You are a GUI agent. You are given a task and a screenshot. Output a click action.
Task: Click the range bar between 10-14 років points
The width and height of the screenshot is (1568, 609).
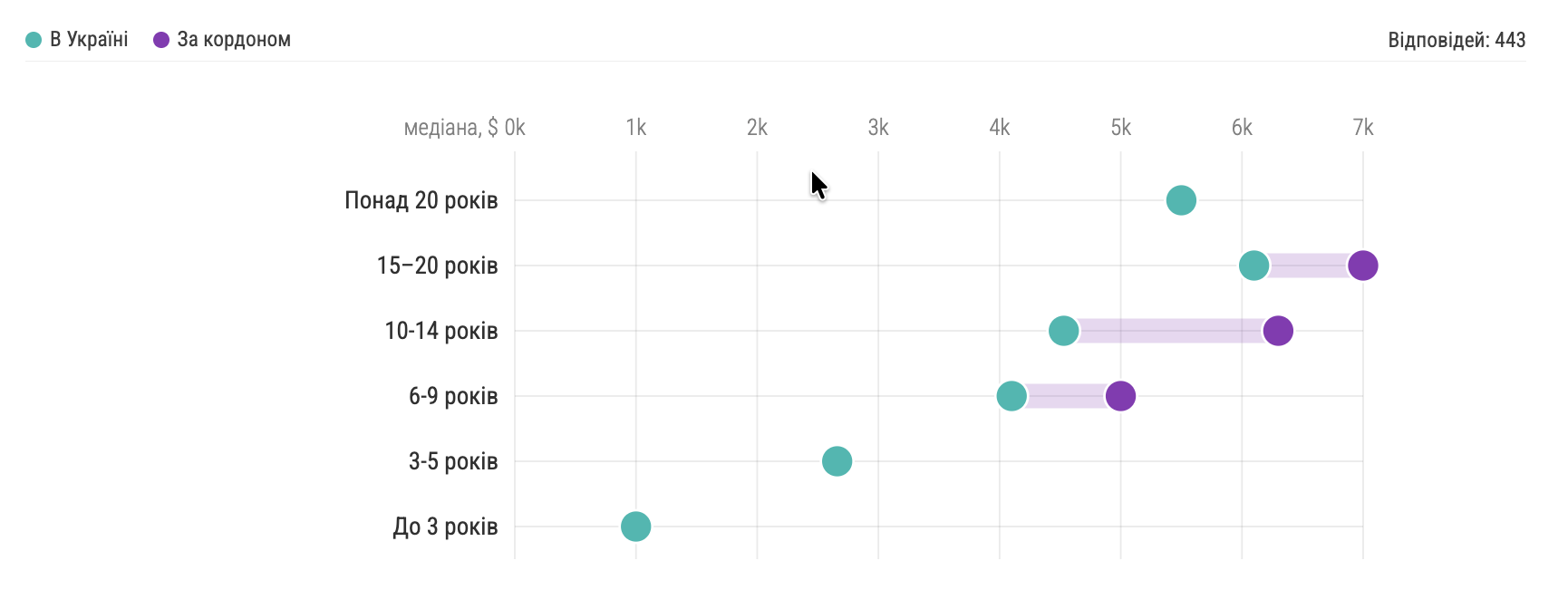[x=1170, y=331]
